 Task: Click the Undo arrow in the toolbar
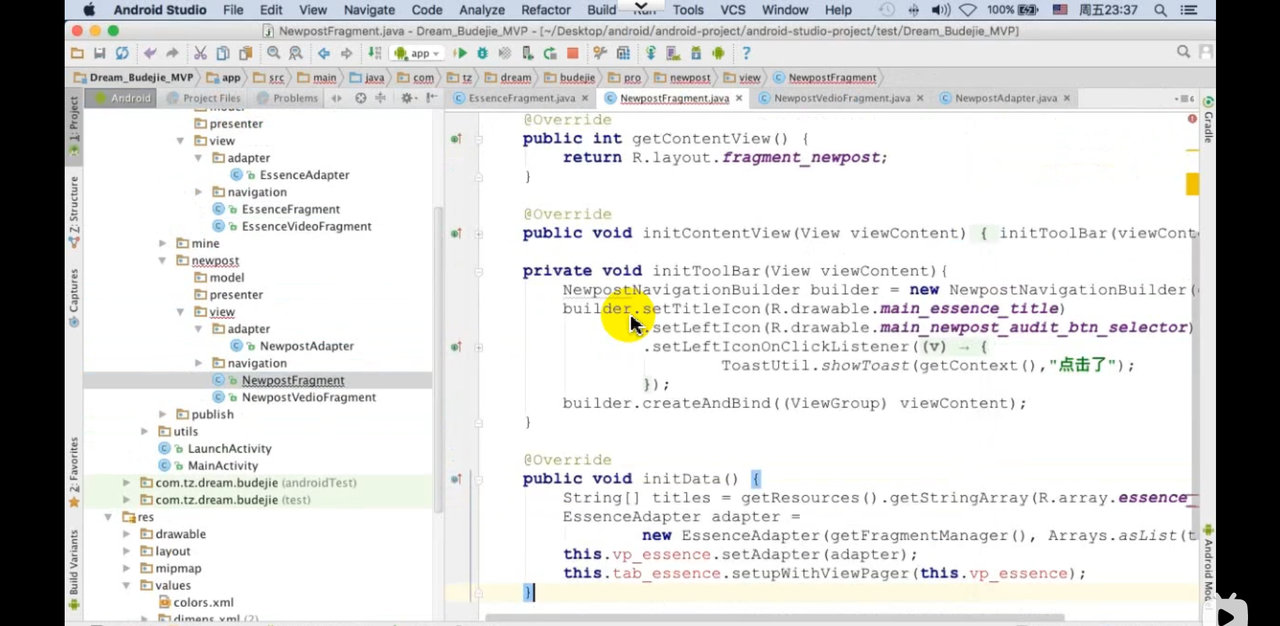click(x=150, y=53)
